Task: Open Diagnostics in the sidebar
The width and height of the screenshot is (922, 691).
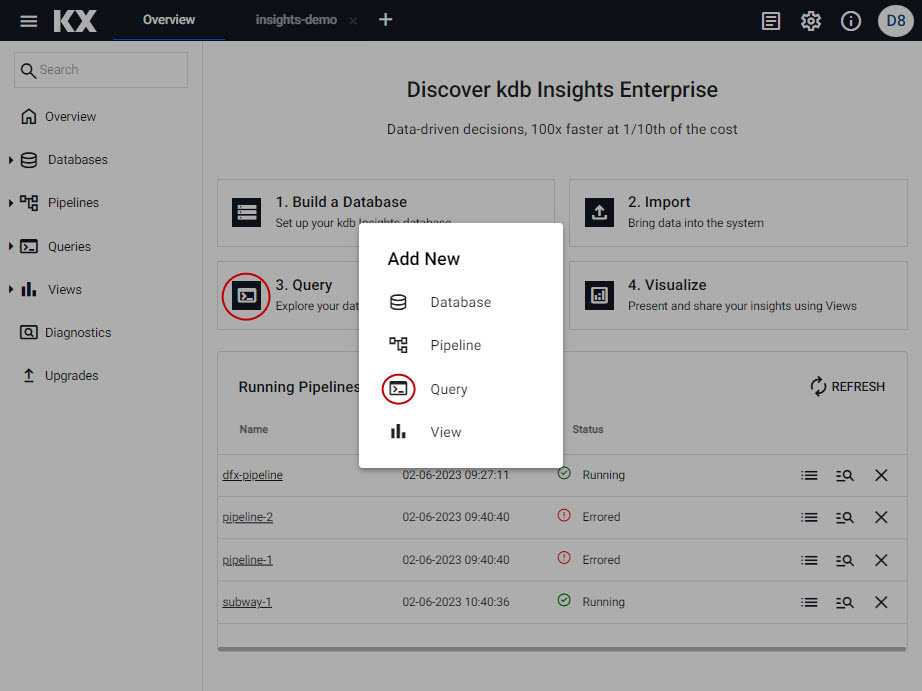Action: pyautogui.click(x=78, y=332)
